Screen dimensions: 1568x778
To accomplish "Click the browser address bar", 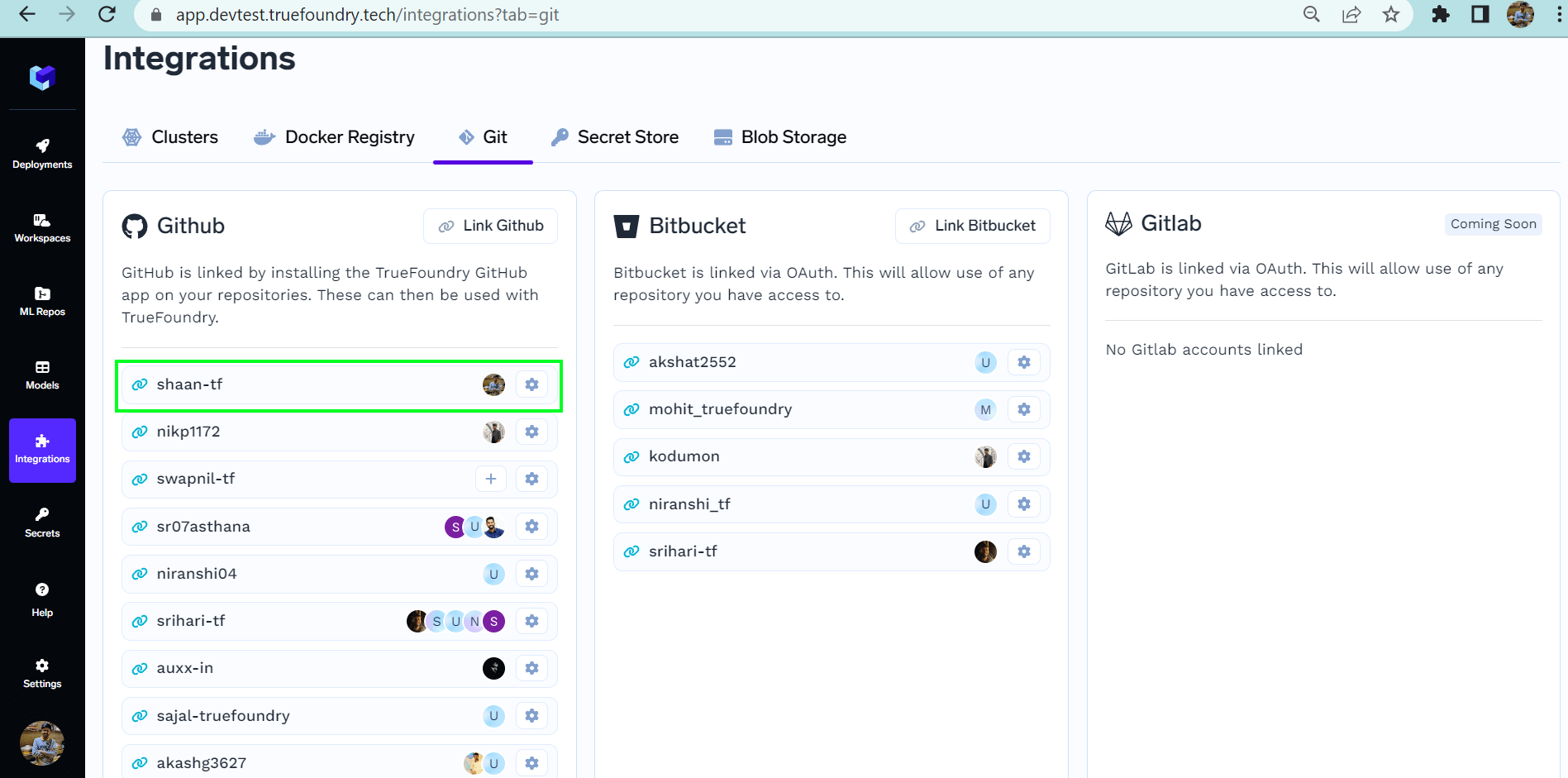I will [x=719, y=15].
